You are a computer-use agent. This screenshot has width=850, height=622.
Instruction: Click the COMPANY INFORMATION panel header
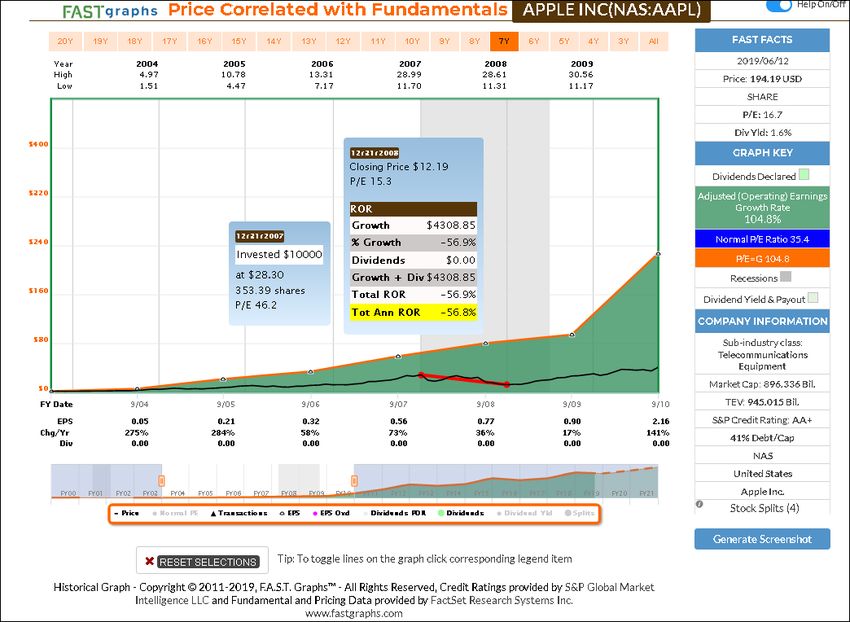(762, 321)
